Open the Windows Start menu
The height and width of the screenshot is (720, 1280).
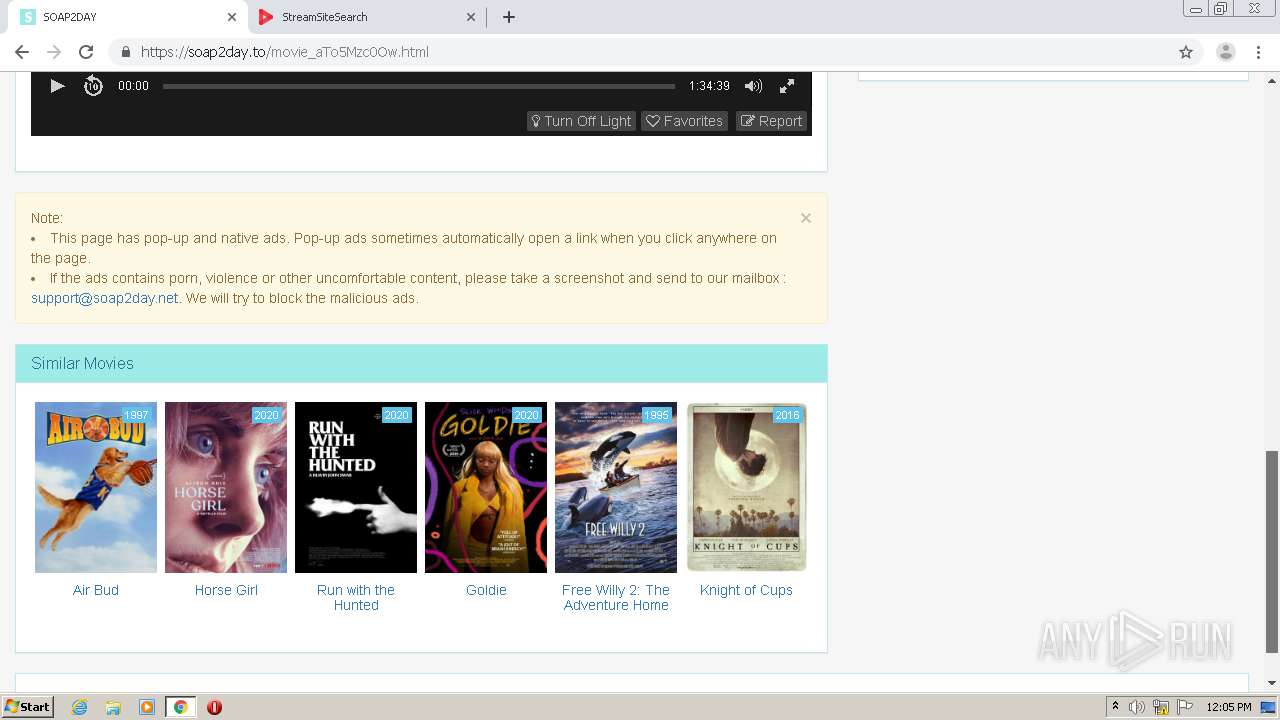pyautogui.click(x=27, y=707)
